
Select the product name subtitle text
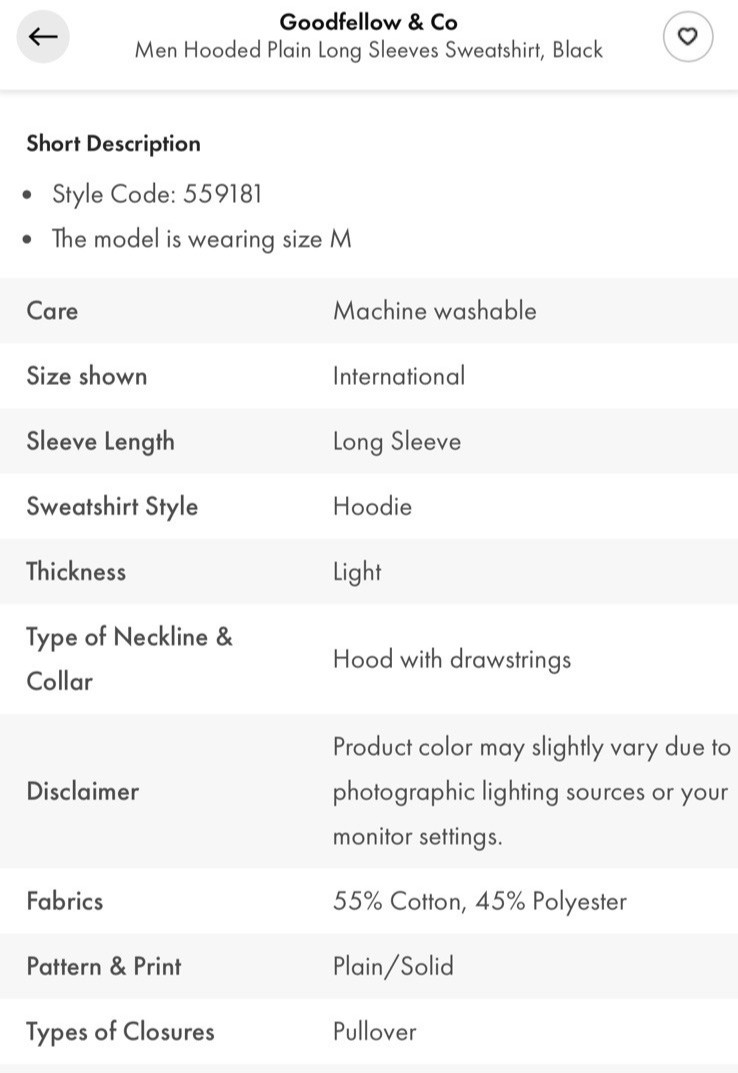[368, 50]
